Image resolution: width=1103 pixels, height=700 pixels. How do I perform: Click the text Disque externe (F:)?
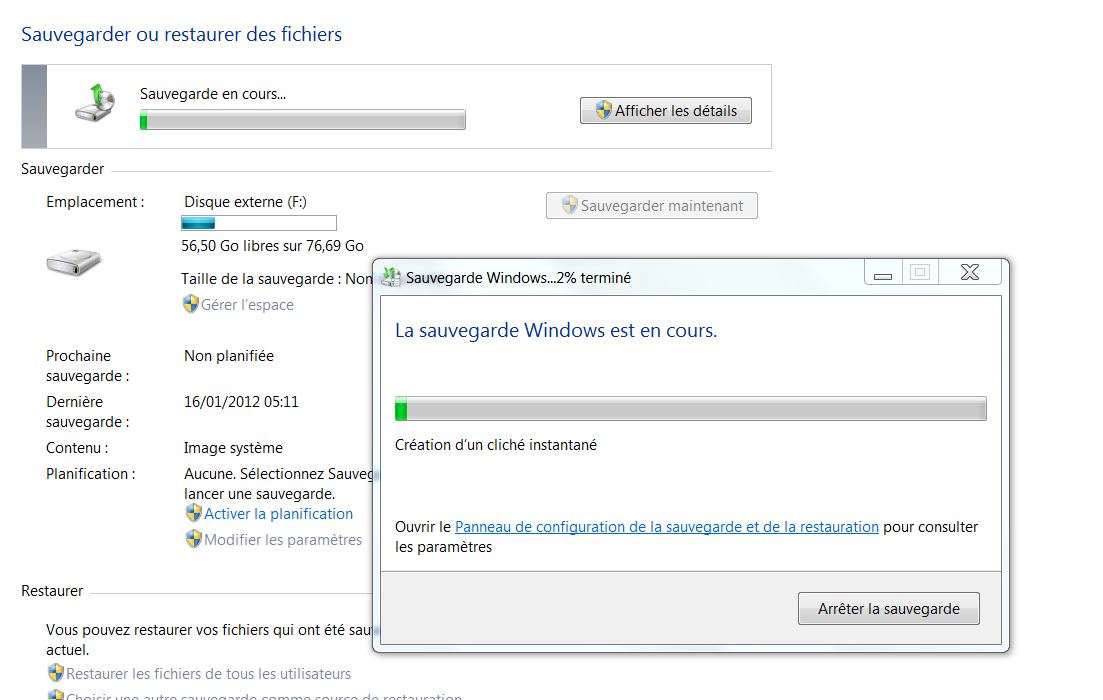[246, 202]
